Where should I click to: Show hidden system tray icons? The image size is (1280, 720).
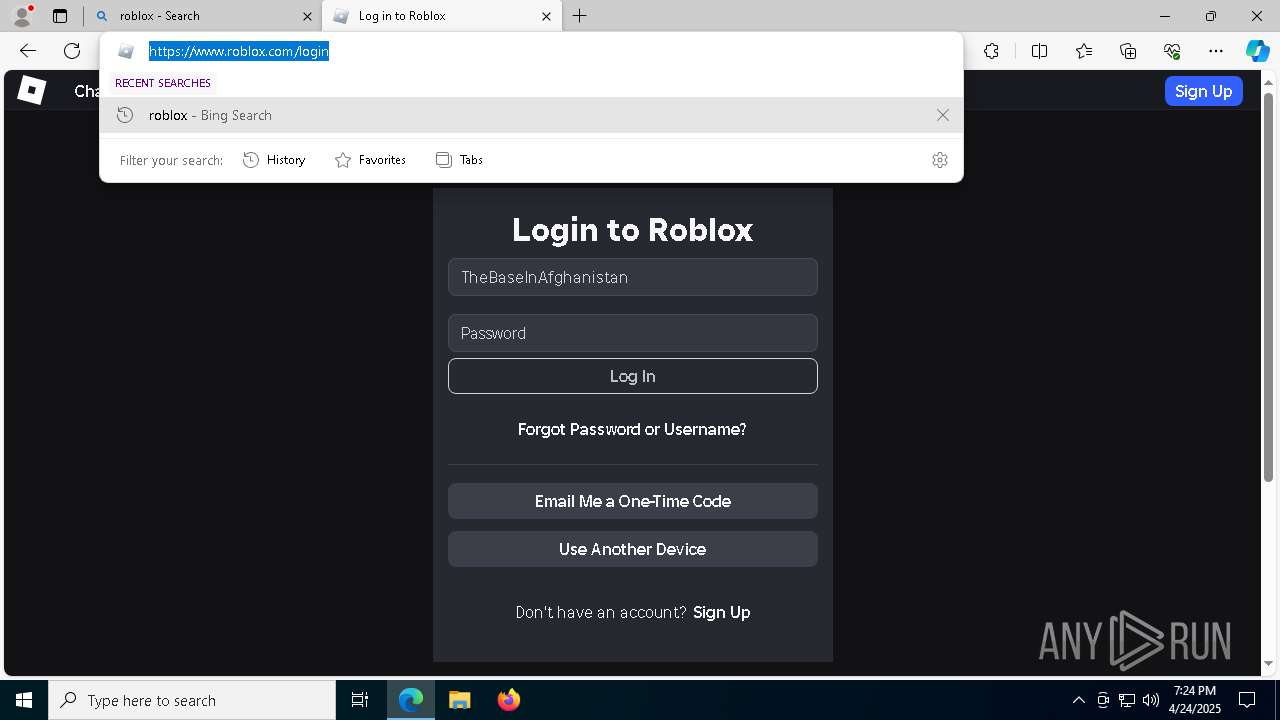(1078, 700)
